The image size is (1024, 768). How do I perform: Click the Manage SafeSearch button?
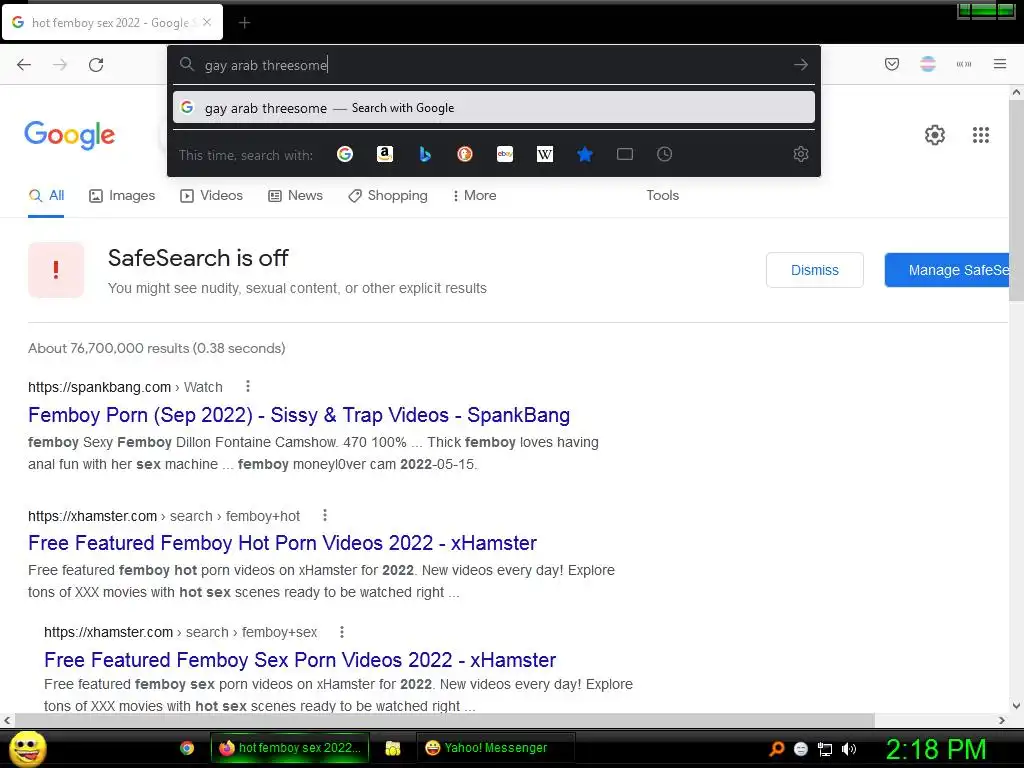click(x=947, y=270)
